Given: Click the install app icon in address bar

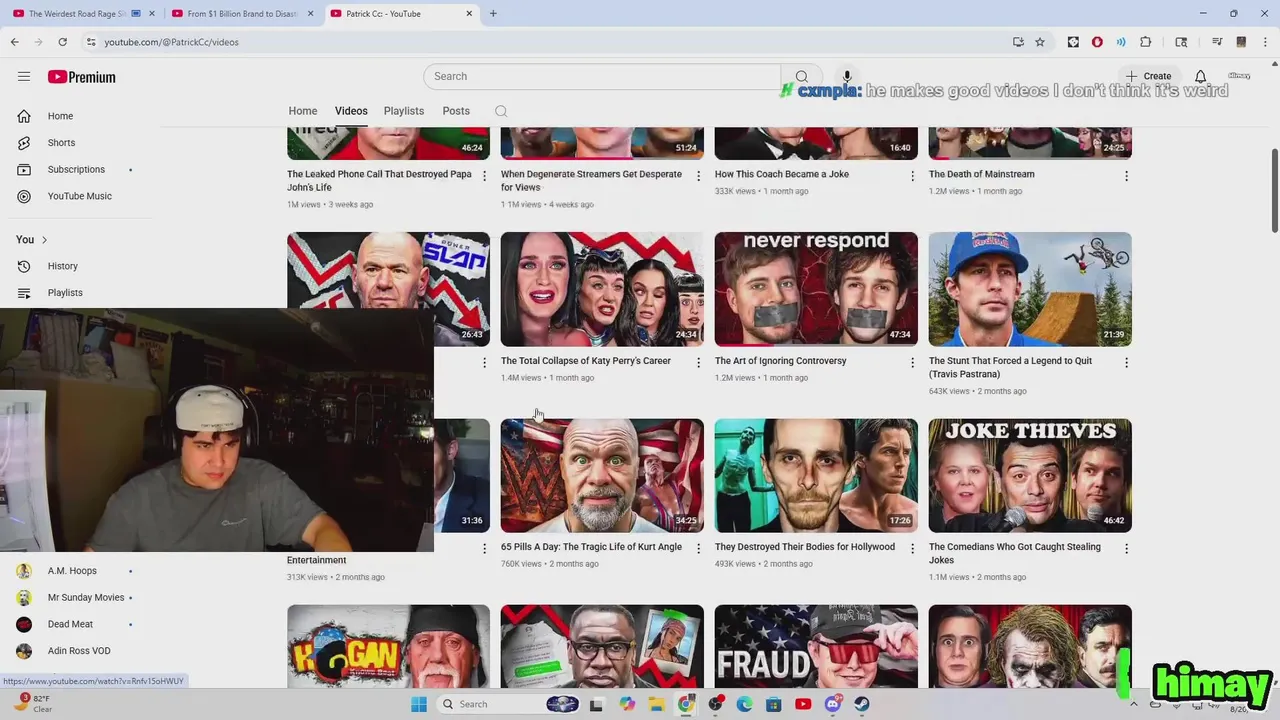Looking at the screenshot, I should click(x=1018, y=42).
